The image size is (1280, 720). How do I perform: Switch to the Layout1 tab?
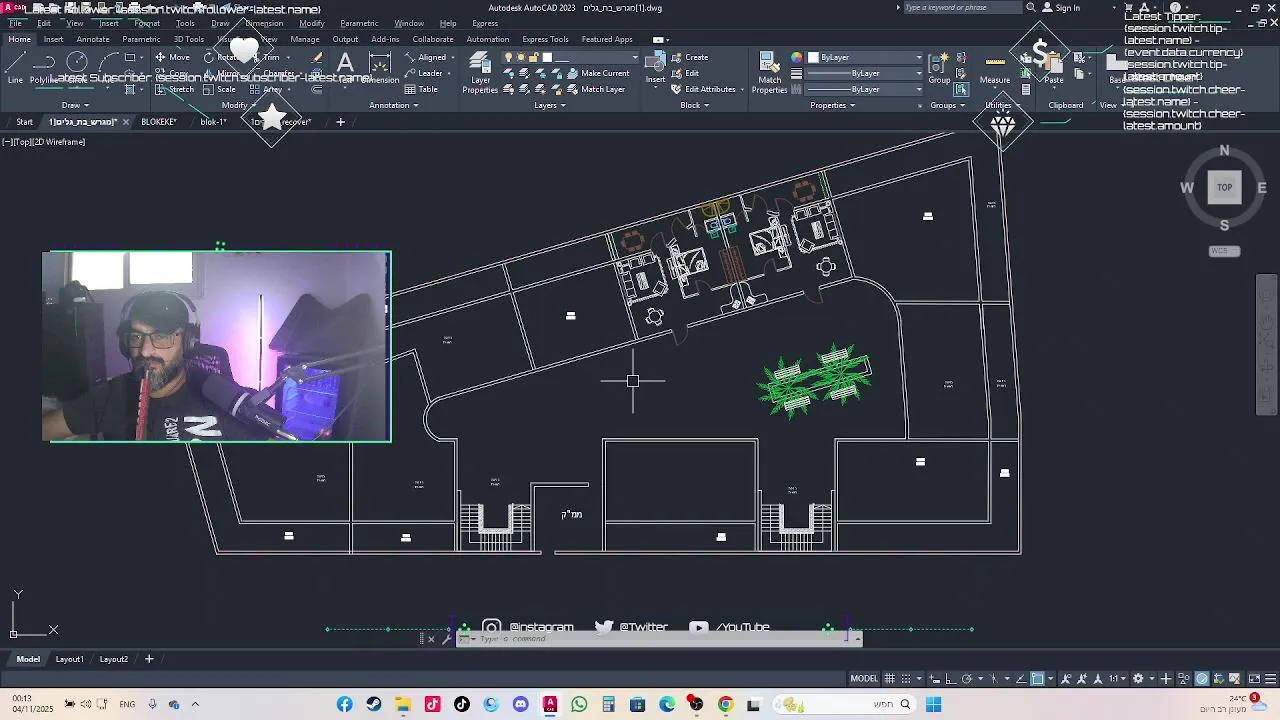coord(69,659)
